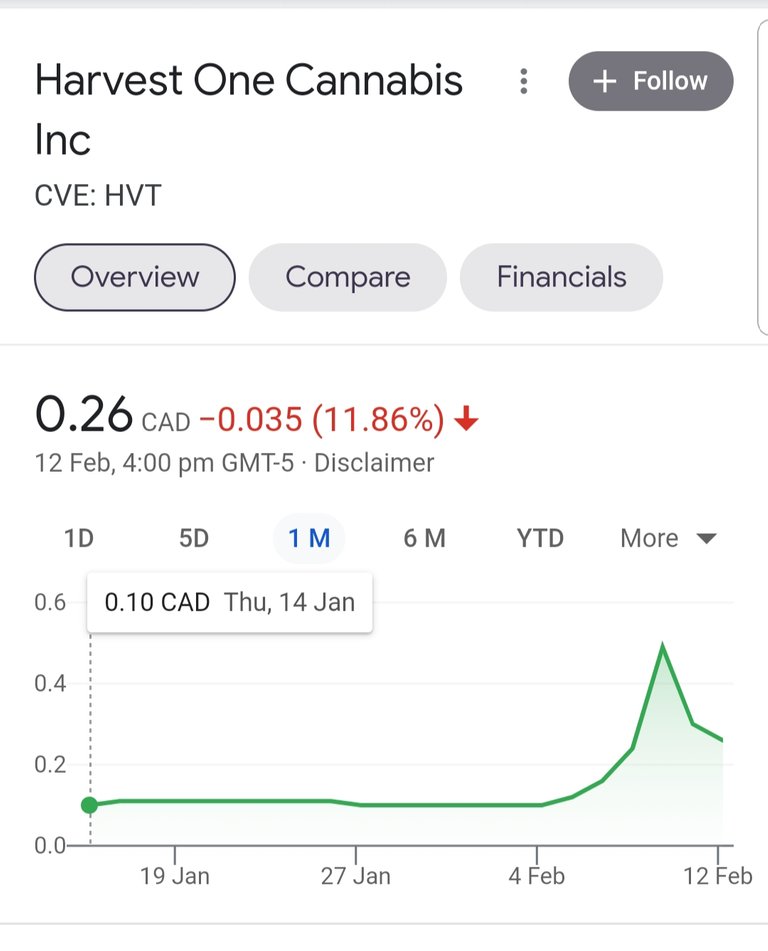Select the 1D time range
The height and width of the screenshot is (951, 768).
tap(79, 538)
